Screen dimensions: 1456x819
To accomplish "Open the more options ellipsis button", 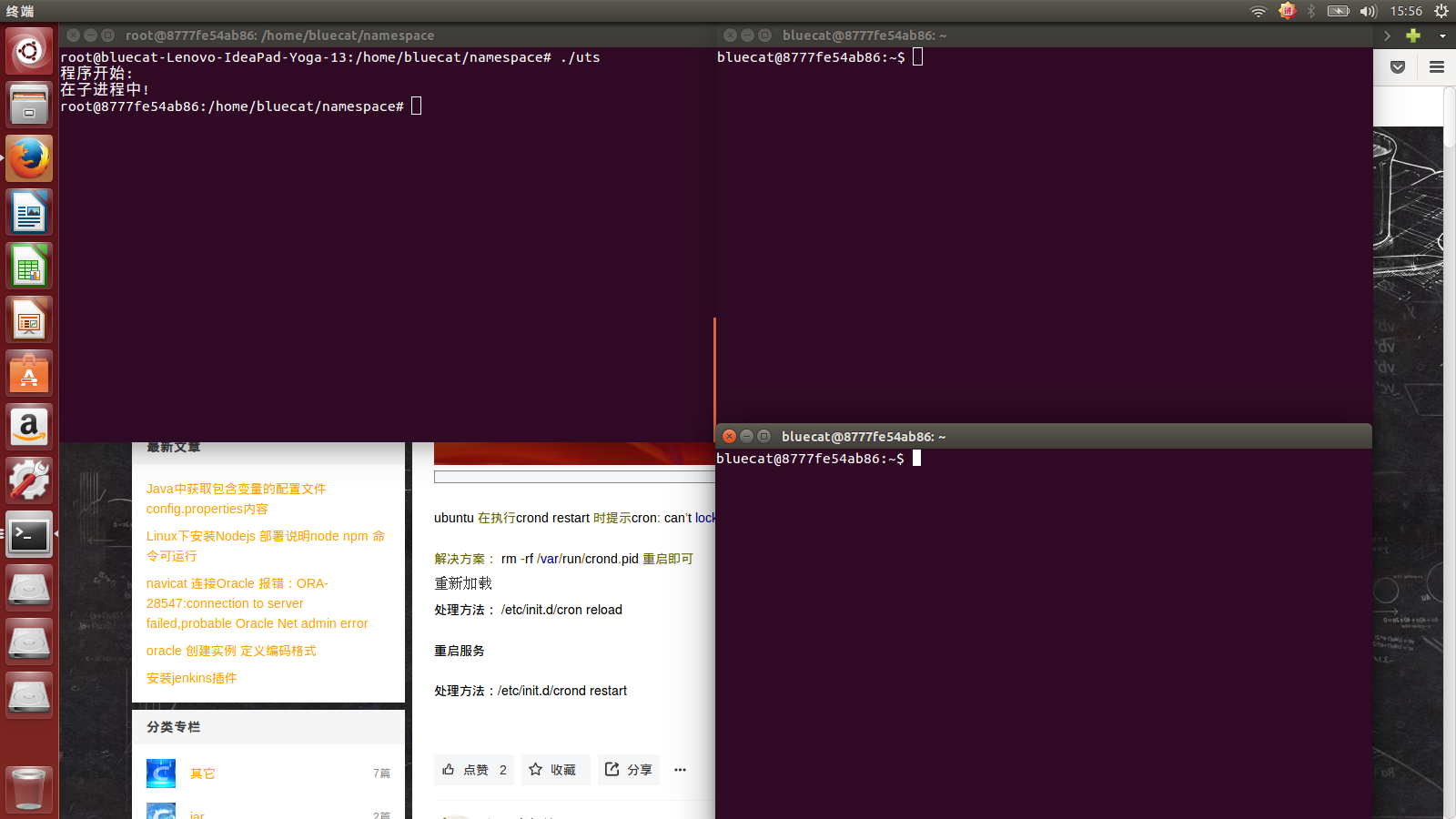I will [680, 770].
